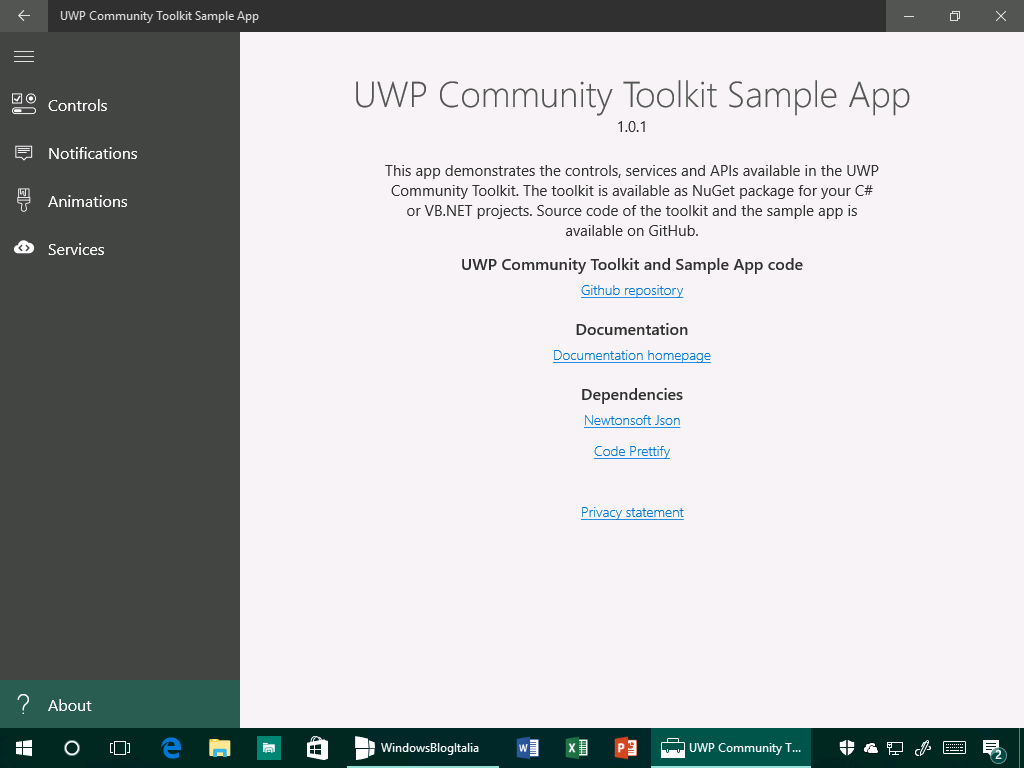
Task: Open the Windows Start menu
Action: tap(24, 748)
